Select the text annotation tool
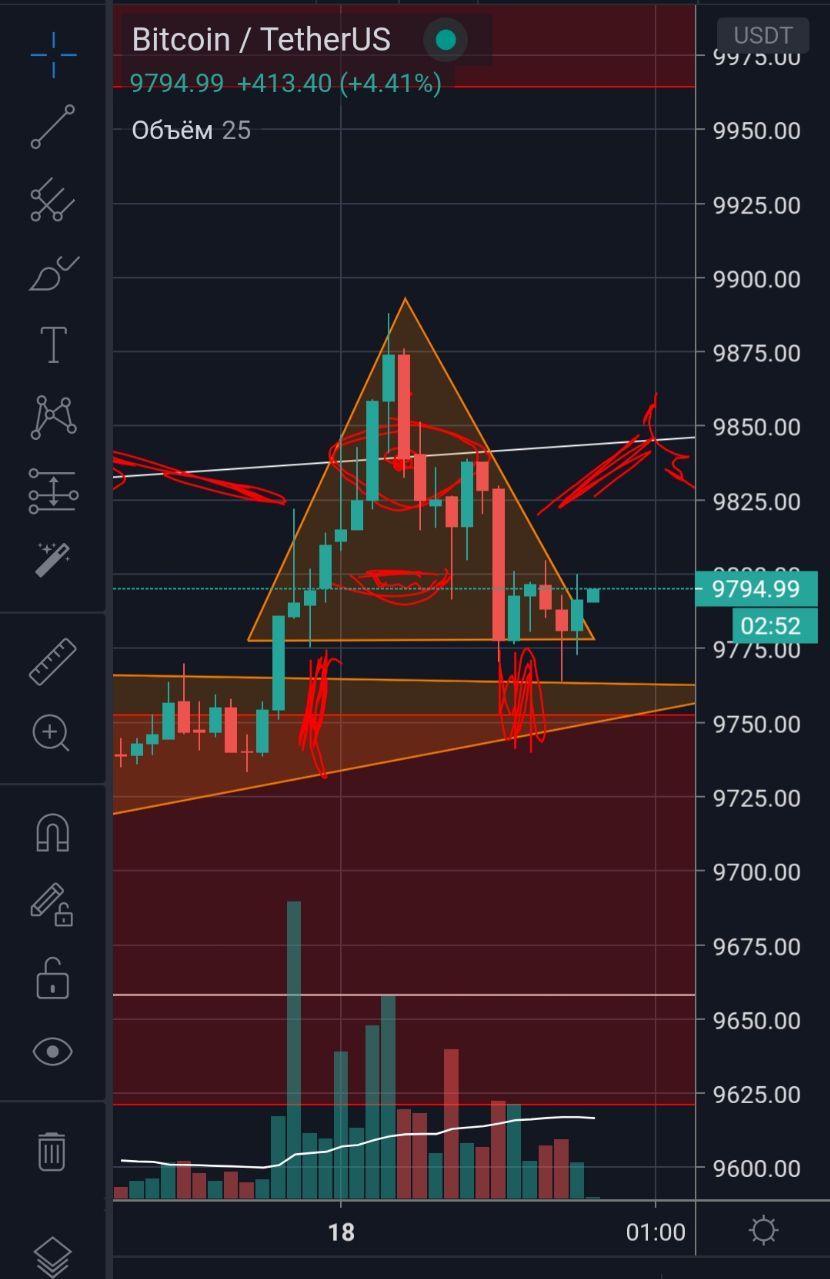The height and width of the screenshot is (1279, 830). 53,345
